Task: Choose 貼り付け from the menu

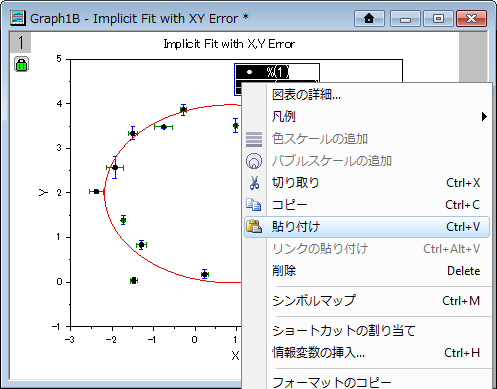Action: (367, 227)
